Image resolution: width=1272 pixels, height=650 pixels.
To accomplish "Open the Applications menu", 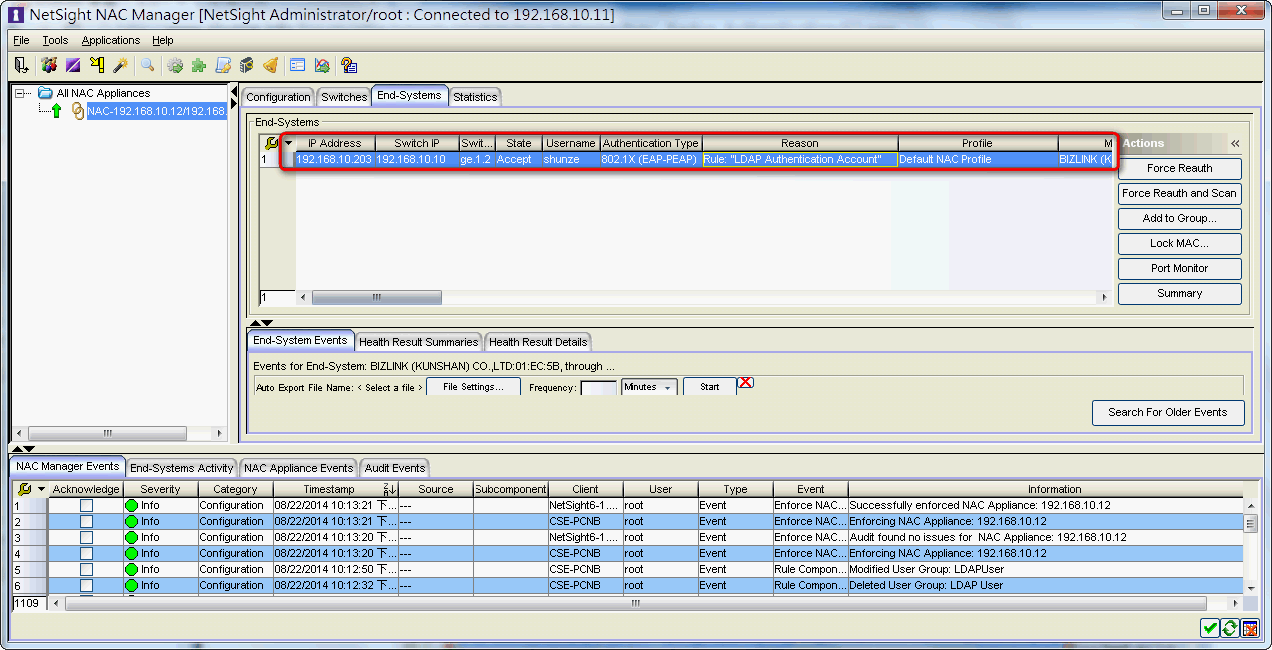I will 111,40.
